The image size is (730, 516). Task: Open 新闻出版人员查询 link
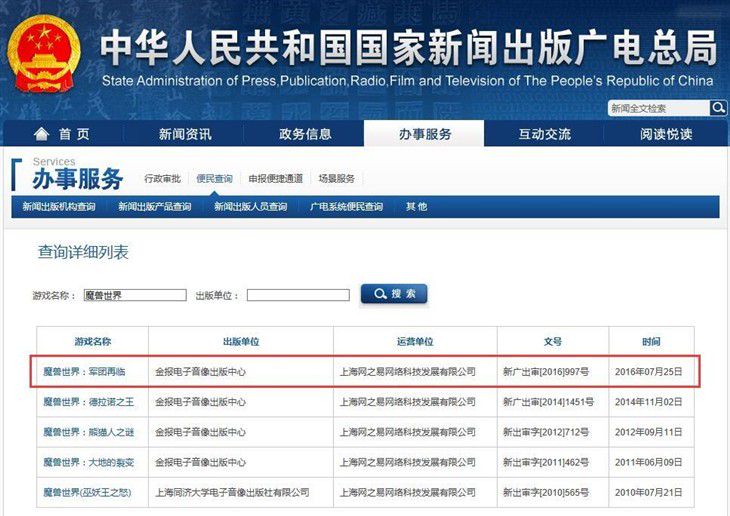pos(250,206)
